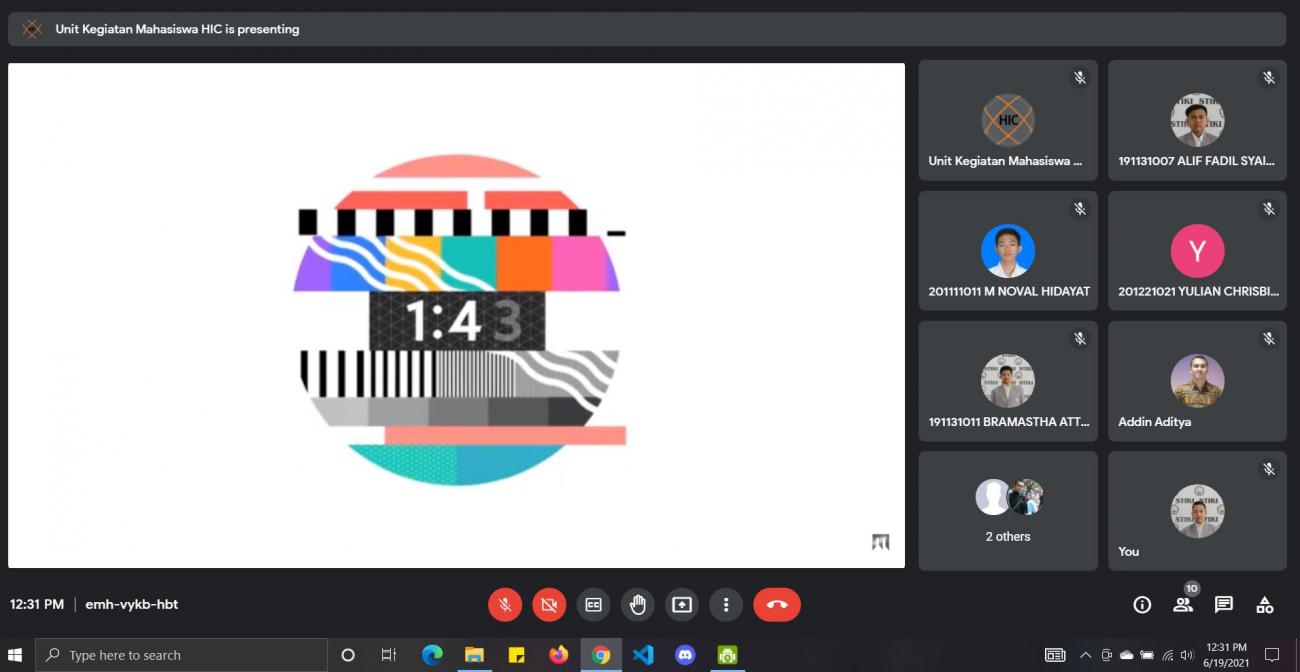Screen dimensions: 1300x672
Task: Show everyone participants panel
Action: pos(1183,605)
